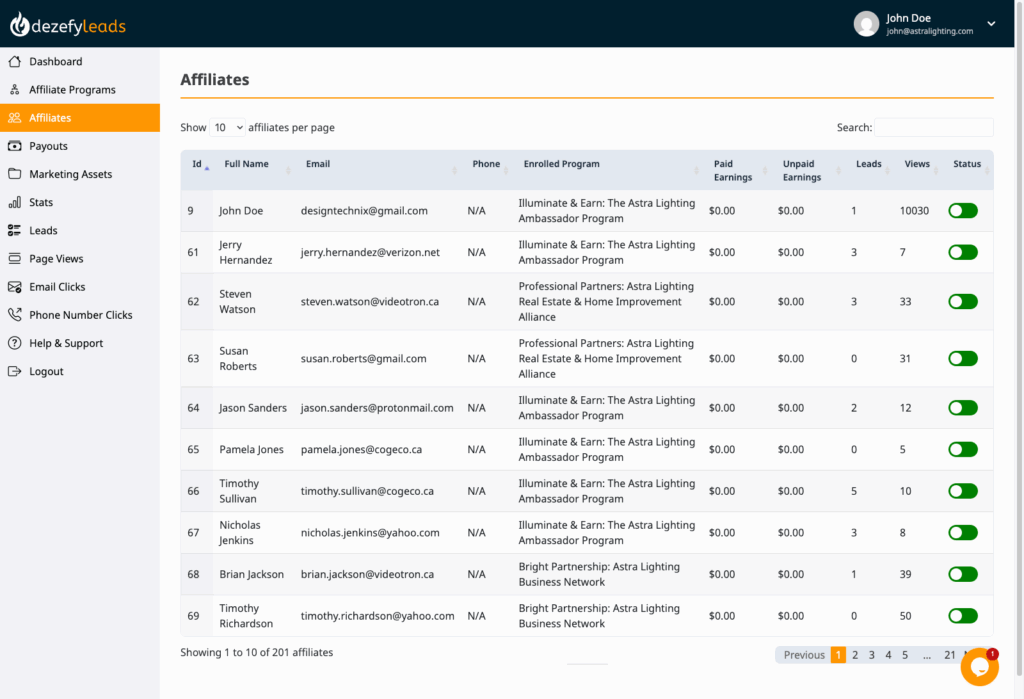The image size is (1024, 699).
Task: Click the Affiliates people icon
Action: click(x=14, y=118)
